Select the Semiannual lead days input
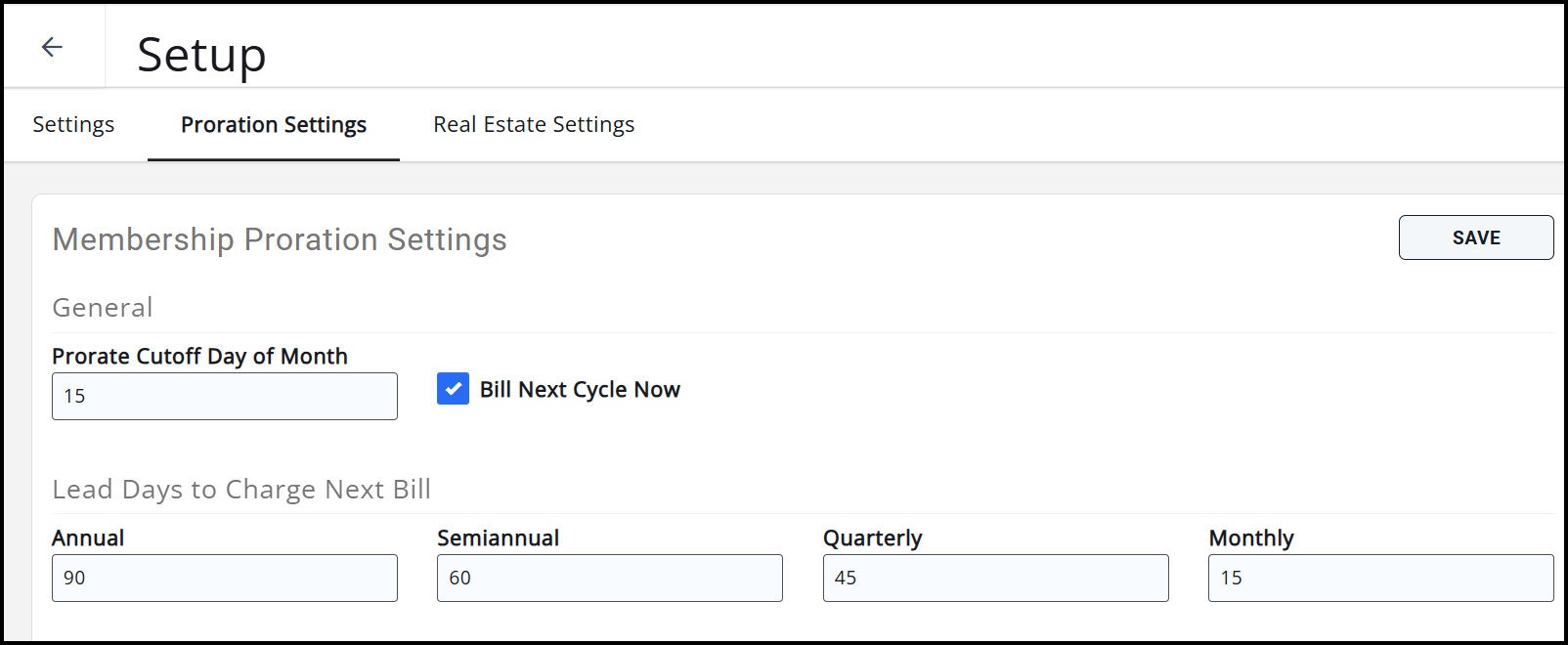 click(x=610, y=578)
